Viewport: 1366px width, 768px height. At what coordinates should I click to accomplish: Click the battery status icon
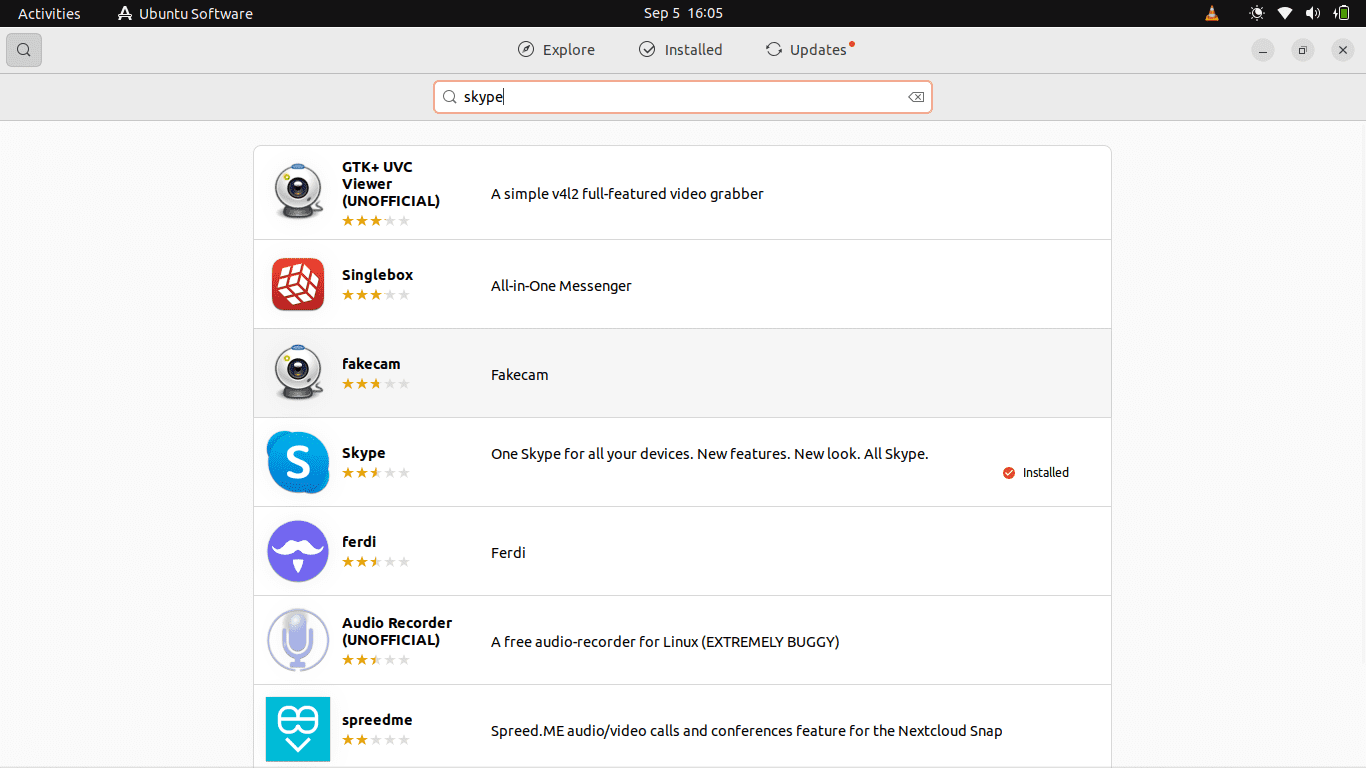[x=1342, y=13]
